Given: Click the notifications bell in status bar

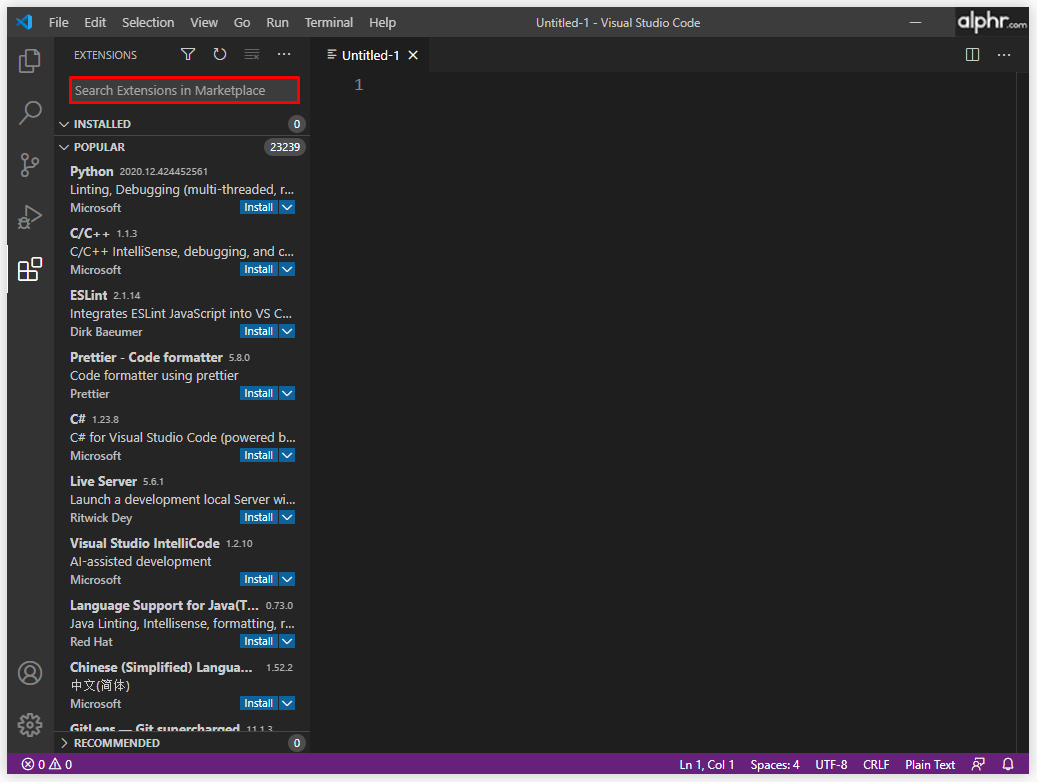Looking at the screenshot, I should tap(1007, 764).
